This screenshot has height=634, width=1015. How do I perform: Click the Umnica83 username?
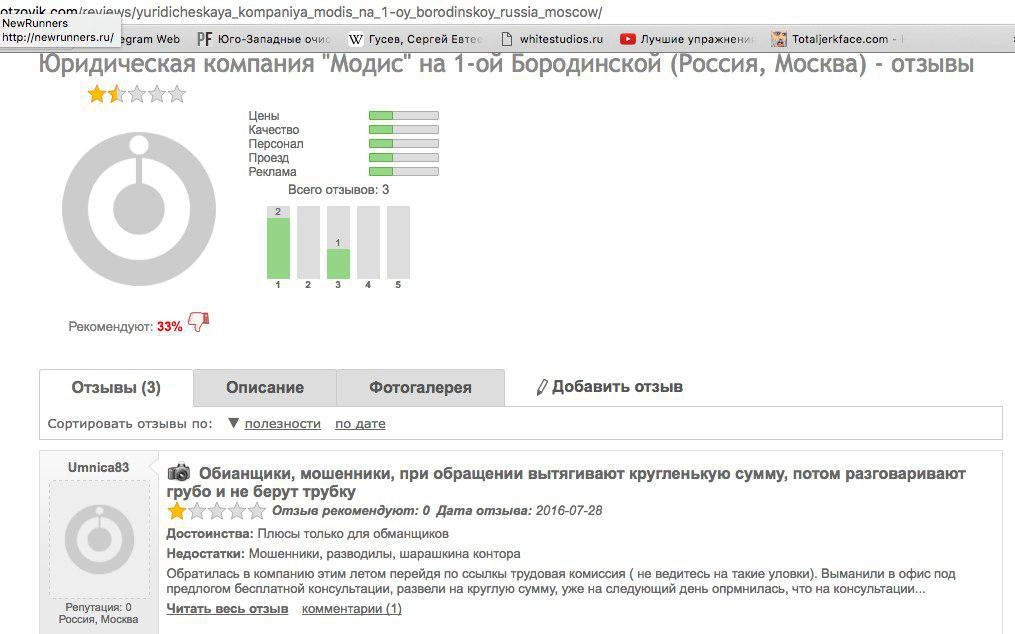pos(98,467)
